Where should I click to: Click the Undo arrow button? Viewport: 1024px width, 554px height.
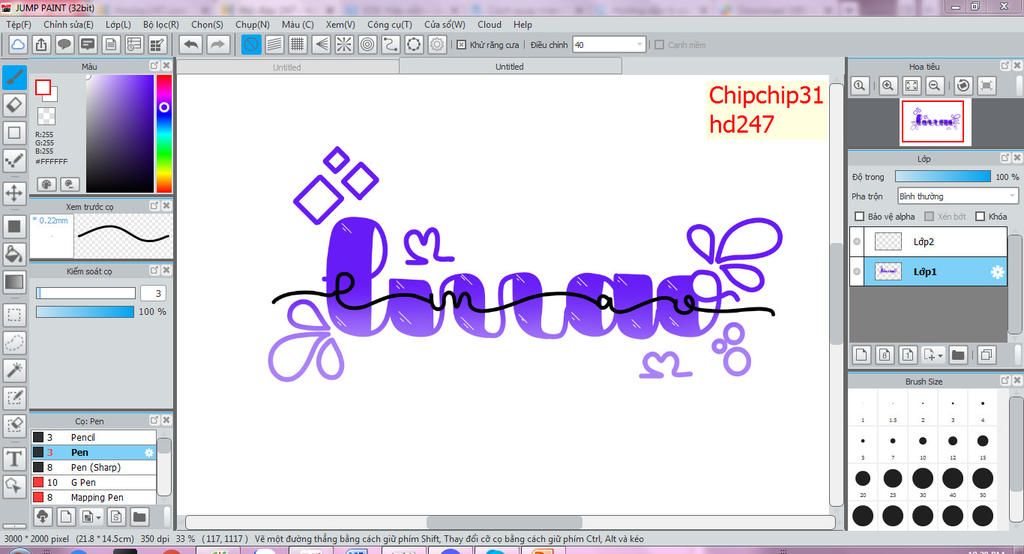point(191,44)
